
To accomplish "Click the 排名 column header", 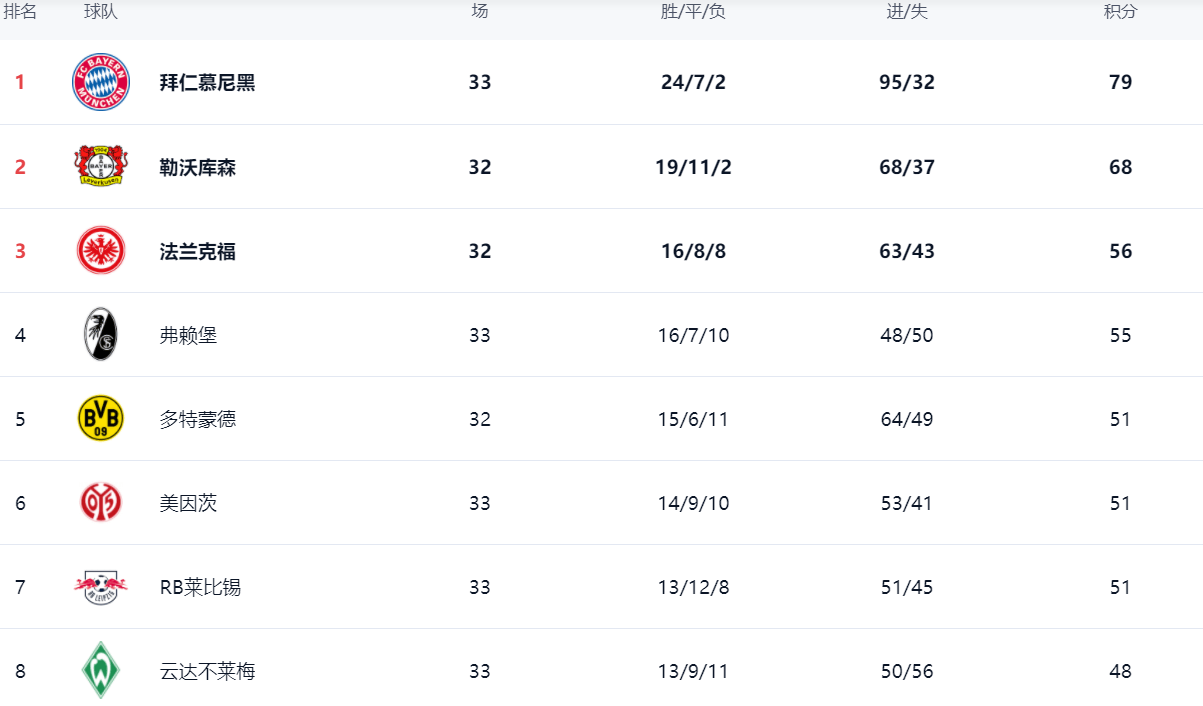I will tap(20, 12).
